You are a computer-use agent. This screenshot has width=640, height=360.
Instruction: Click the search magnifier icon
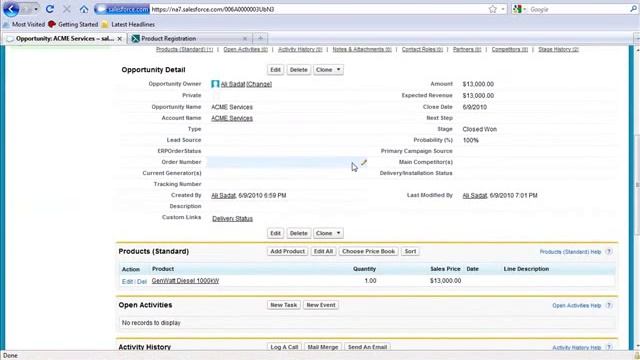(633, 9)
